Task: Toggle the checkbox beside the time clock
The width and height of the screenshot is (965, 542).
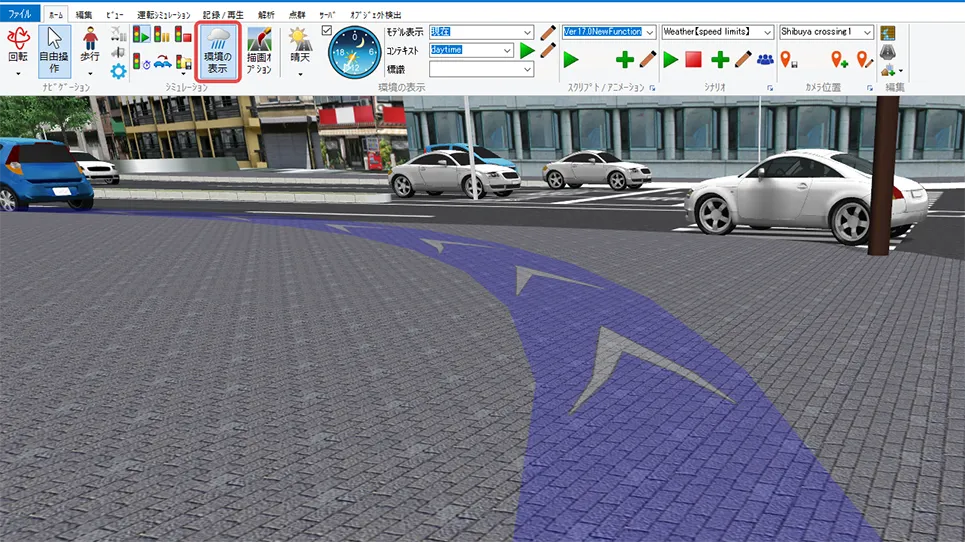Action: pyautogui.click(x=327, y=31)
